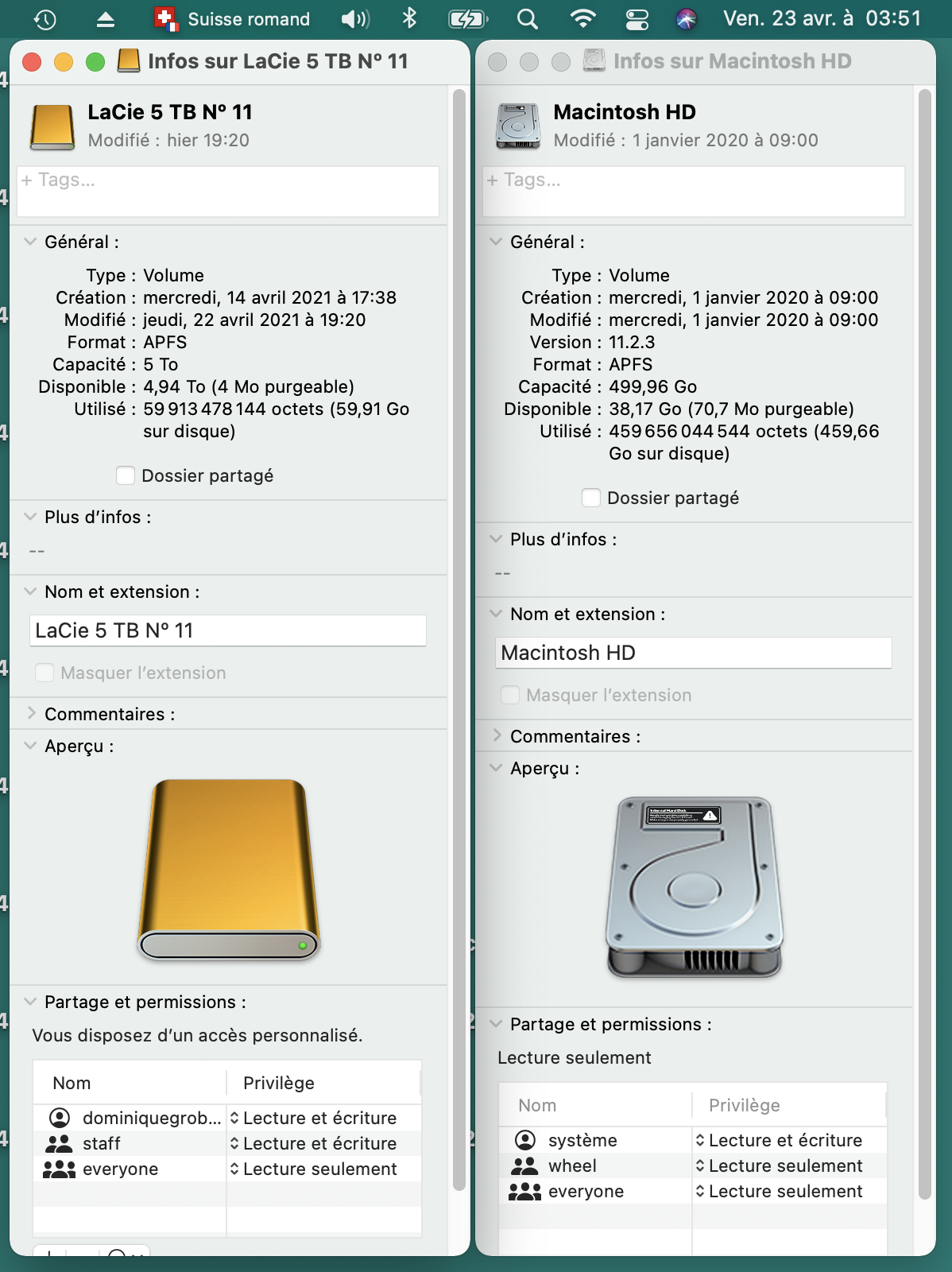Screen dimensions: 952x1272
Task: Toggle Dossier partagé in LaCie window
Action: tap(126, 475)
